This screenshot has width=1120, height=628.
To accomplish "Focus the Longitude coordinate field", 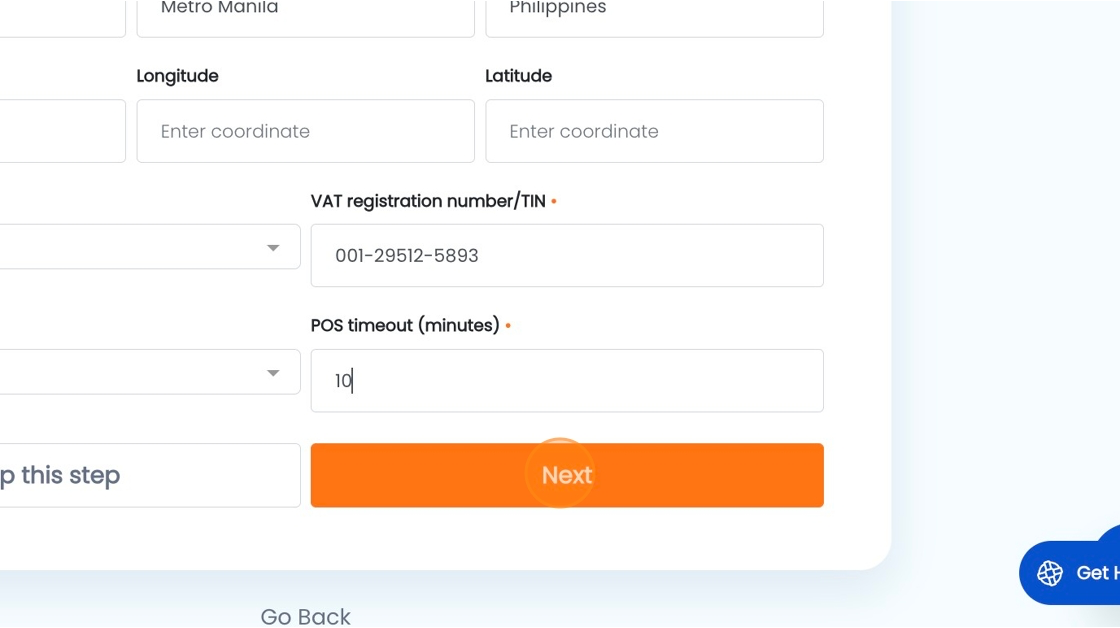I will click(x=306, y=131).
